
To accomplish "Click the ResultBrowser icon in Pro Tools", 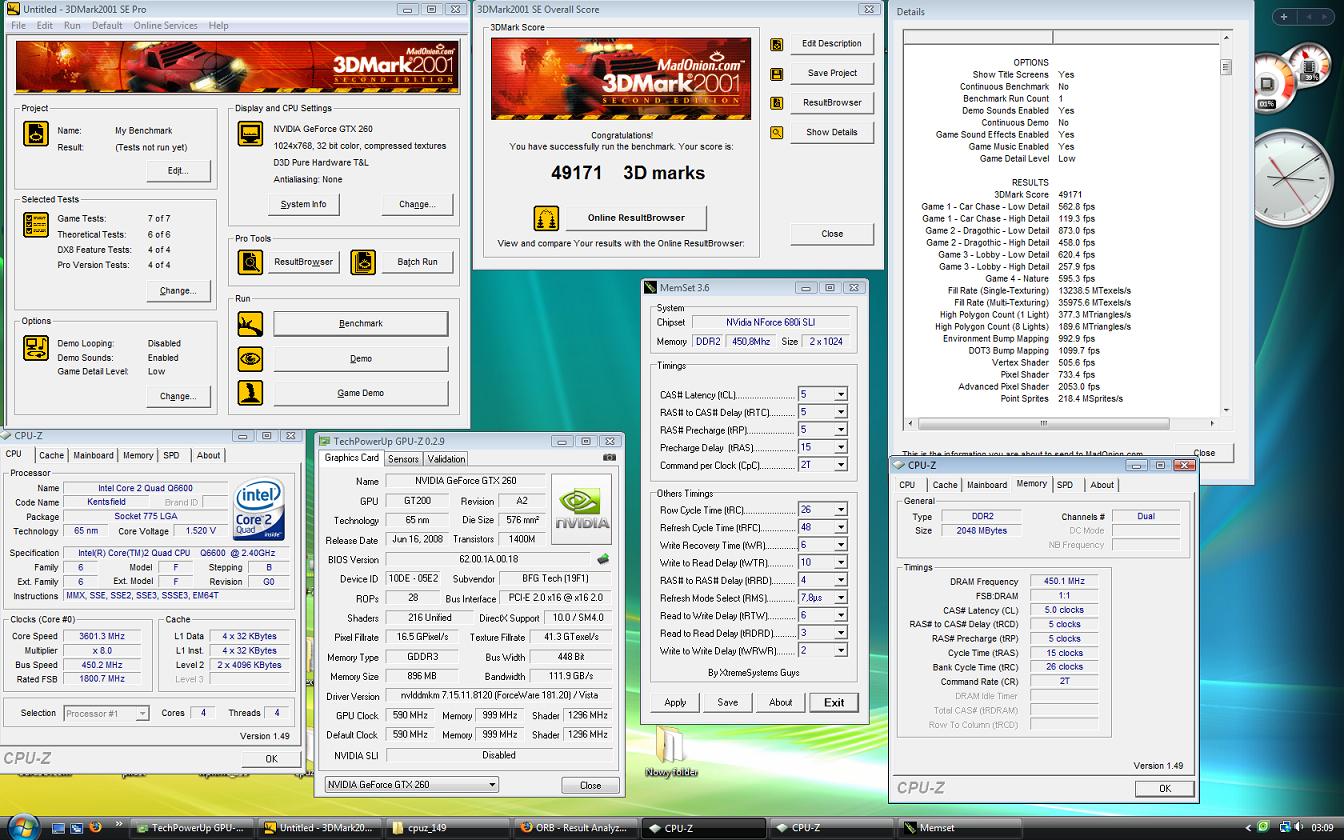I will [250, 262].
